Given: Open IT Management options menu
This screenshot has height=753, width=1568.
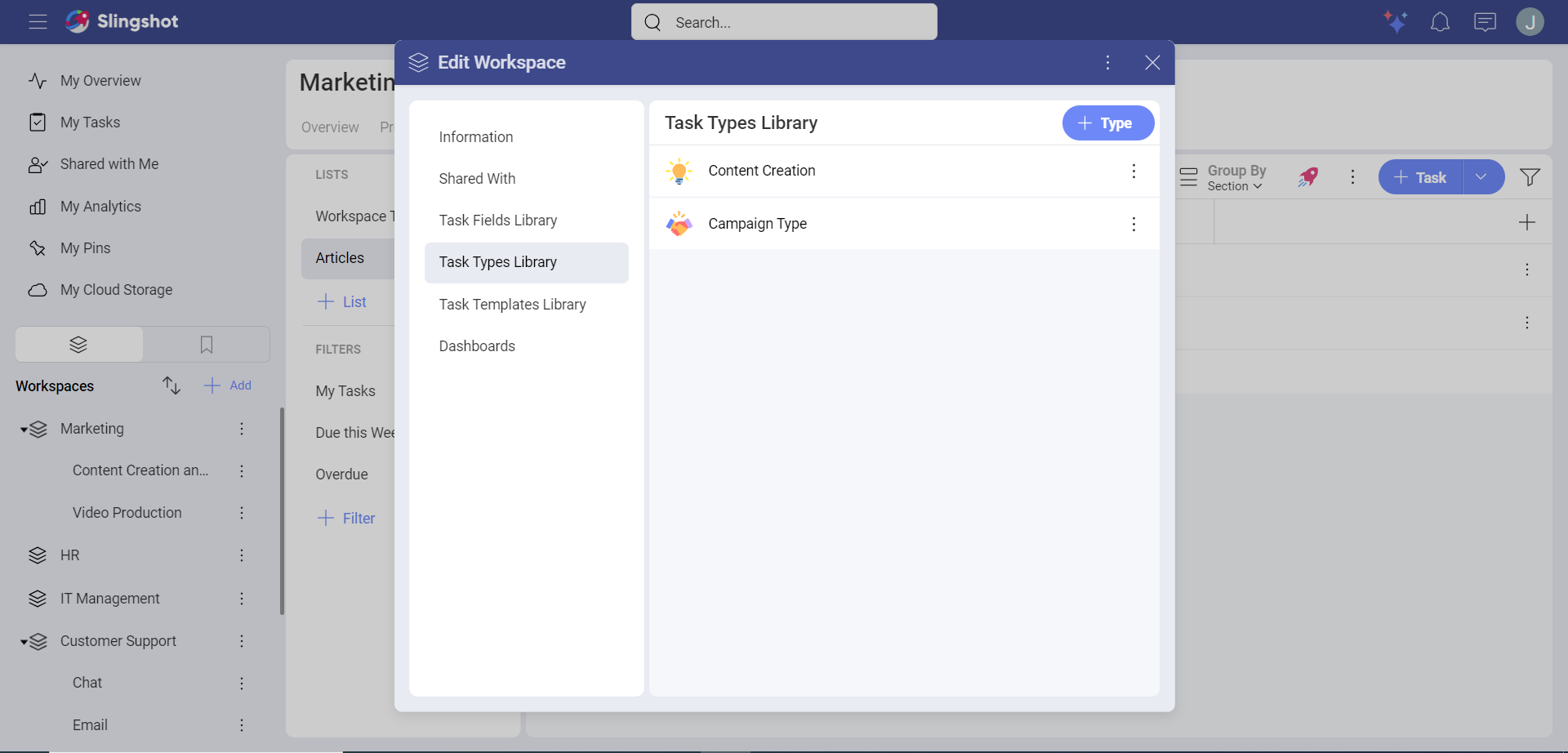Looking at the screenshot, I should (x=242, y=599).
